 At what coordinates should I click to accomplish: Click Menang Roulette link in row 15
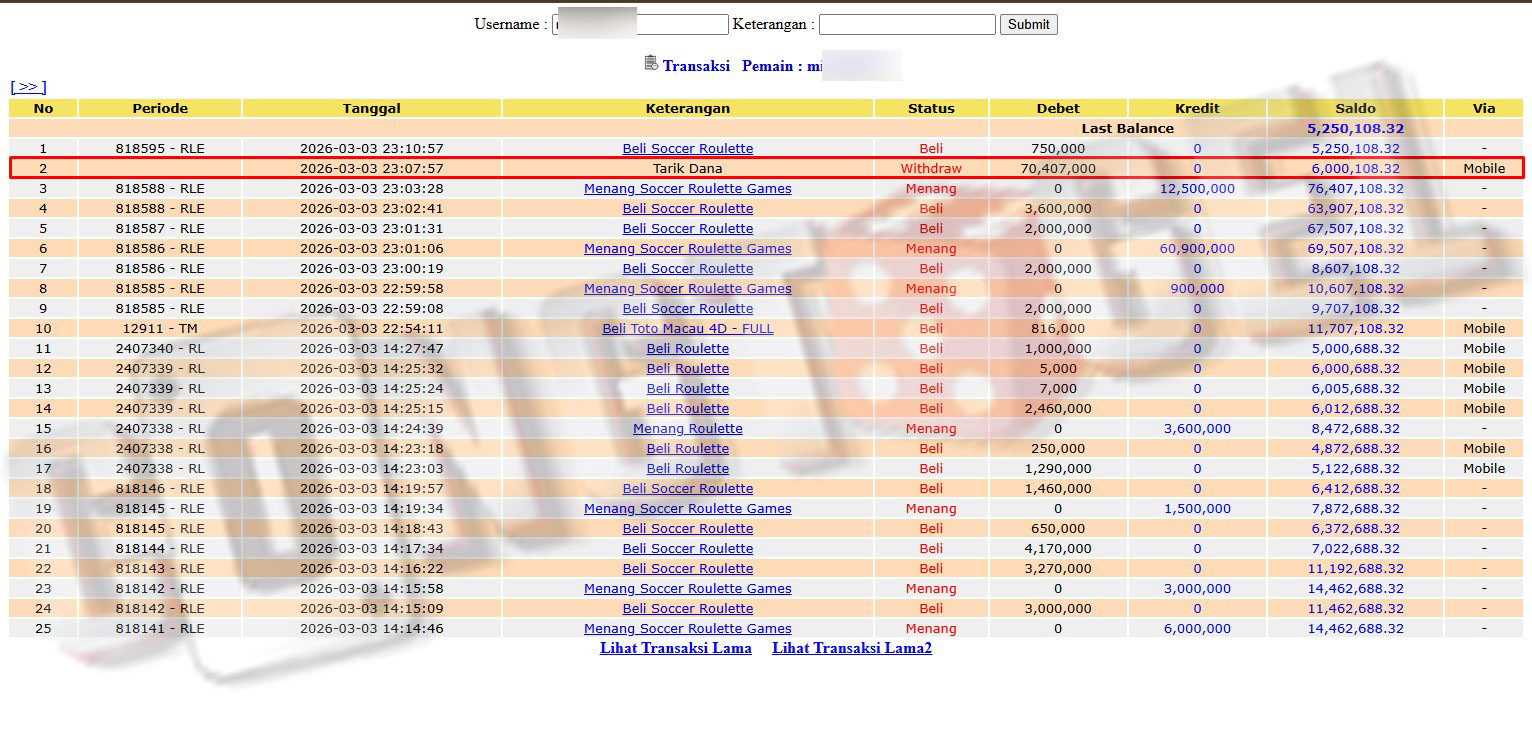pyautogui.click(x=687, y=428)
